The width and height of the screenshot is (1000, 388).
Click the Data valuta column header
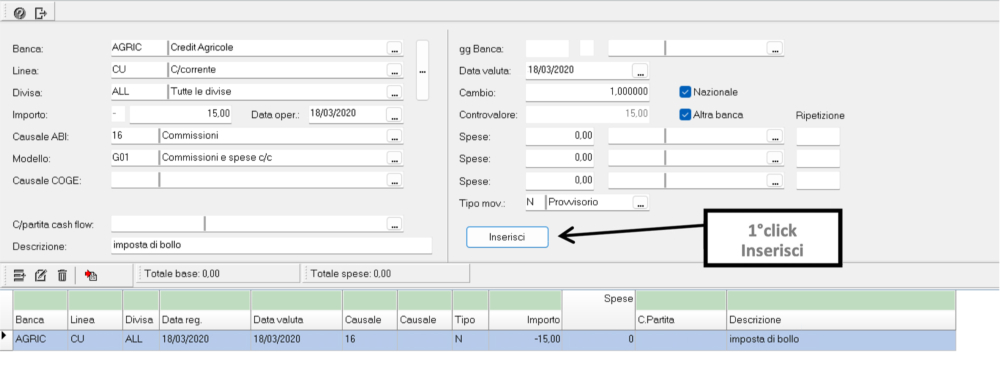[297, 319]
